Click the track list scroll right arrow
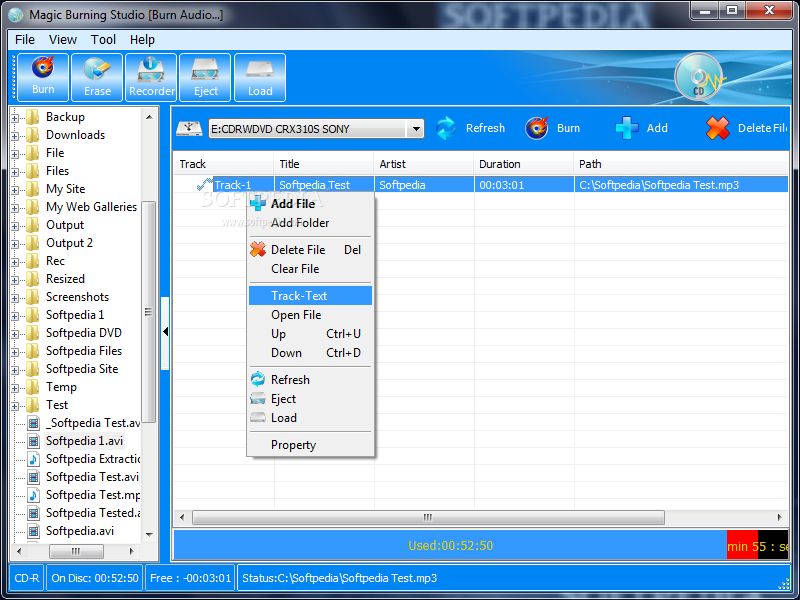 (x=780, y=517)
